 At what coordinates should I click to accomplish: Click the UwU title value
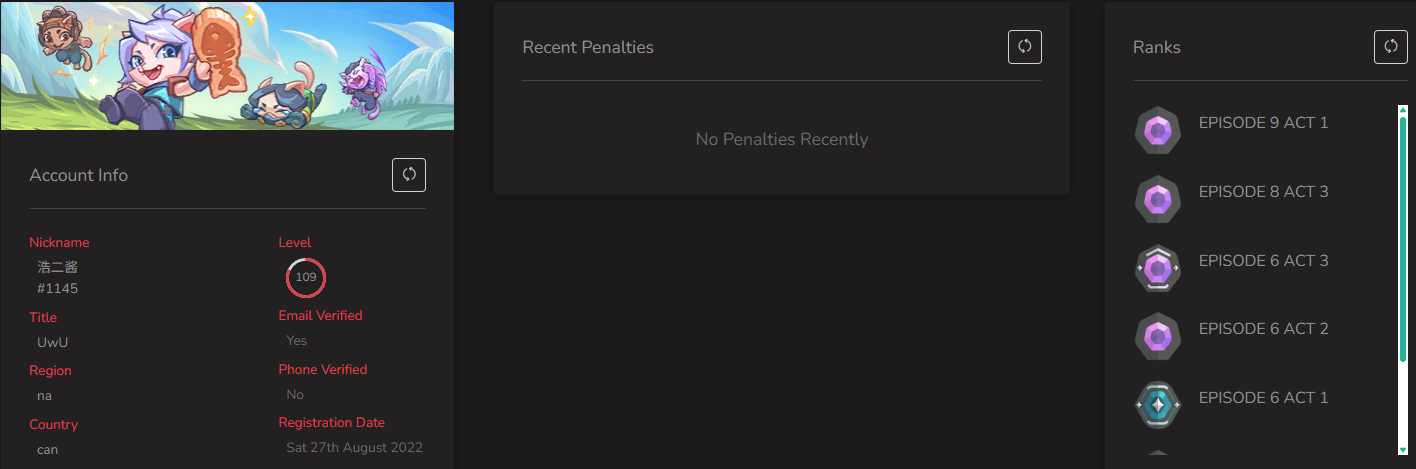coord(53,342)
